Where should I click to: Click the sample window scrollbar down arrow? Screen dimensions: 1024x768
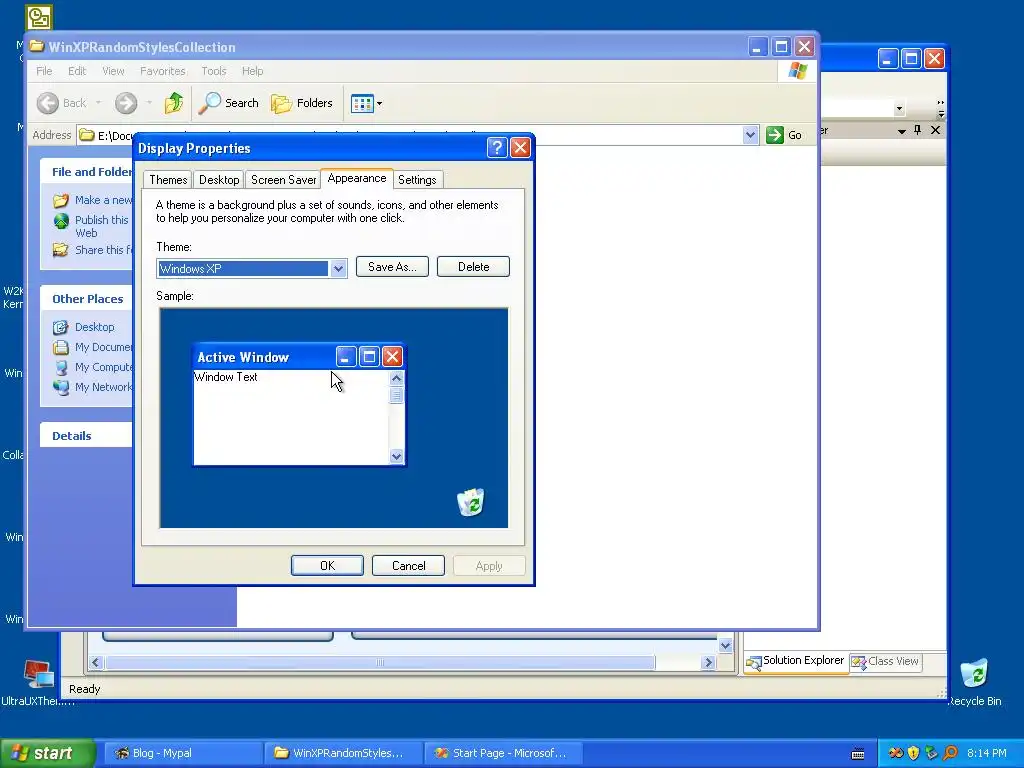click(x=396, y=456)
